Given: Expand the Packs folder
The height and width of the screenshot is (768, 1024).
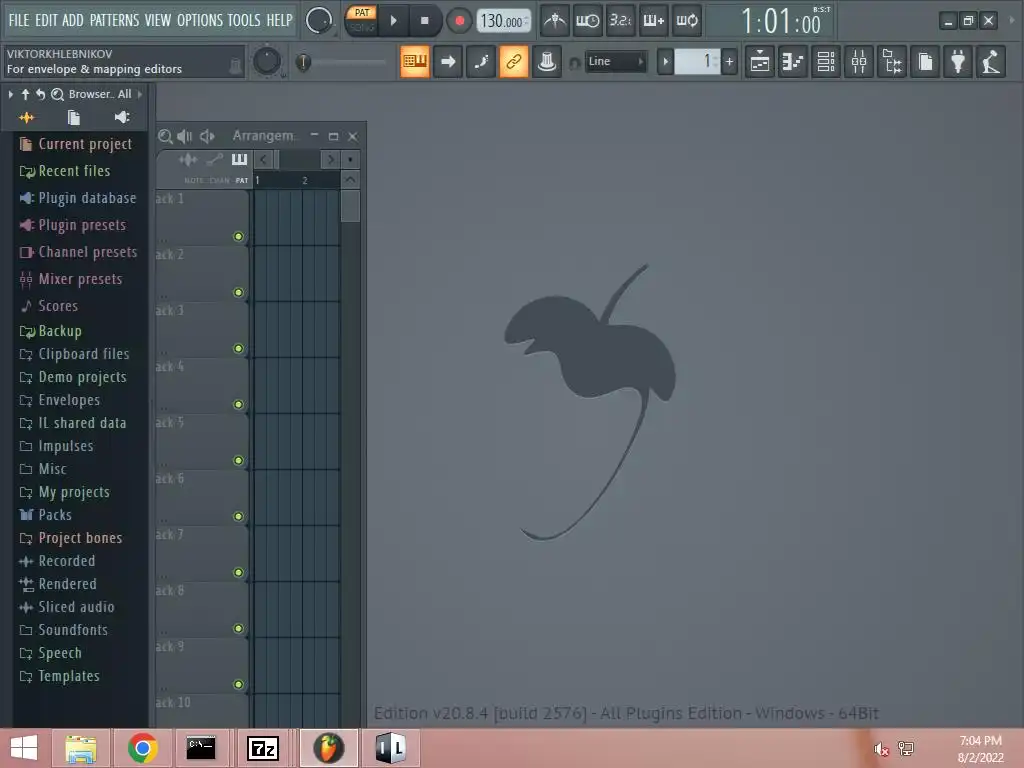Looking at the screenshot, I should [45, 515].
